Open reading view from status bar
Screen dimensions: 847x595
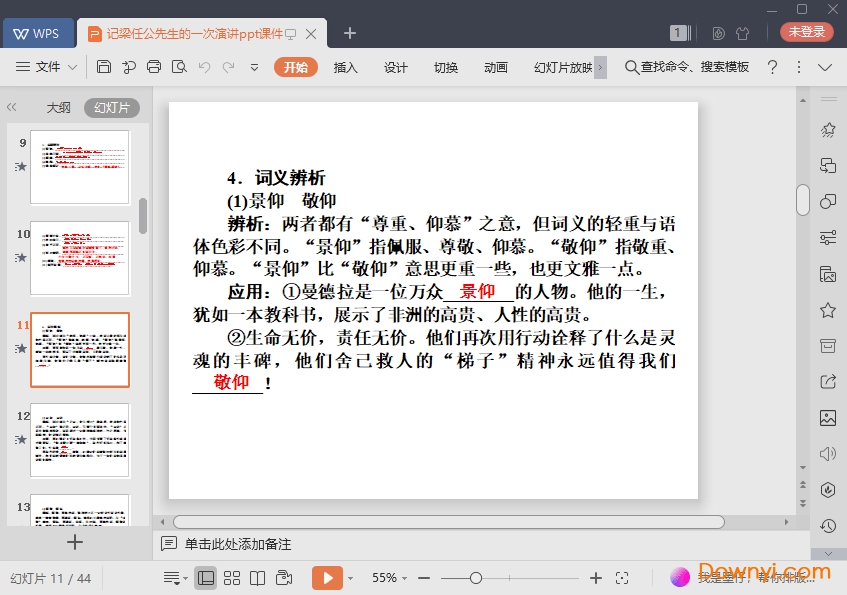point(257,578)
